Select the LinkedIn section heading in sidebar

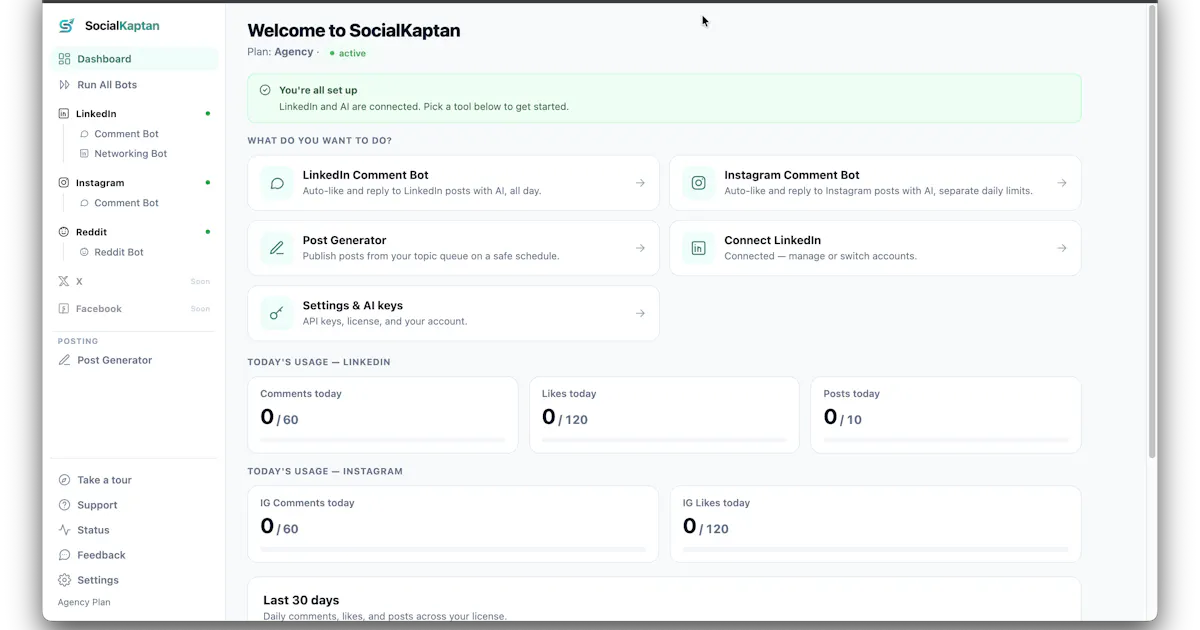[x=96, y=114]
